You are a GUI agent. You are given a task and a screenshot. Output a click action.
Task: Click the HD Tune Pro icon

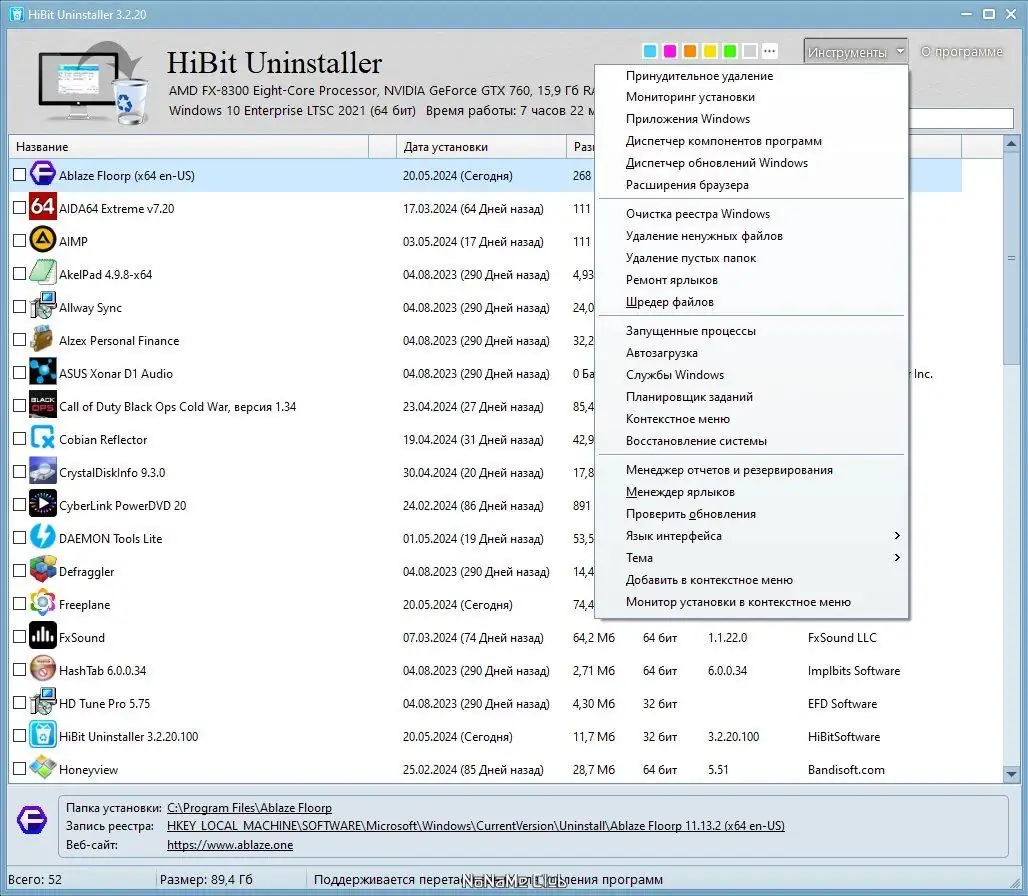click(43, 702)
